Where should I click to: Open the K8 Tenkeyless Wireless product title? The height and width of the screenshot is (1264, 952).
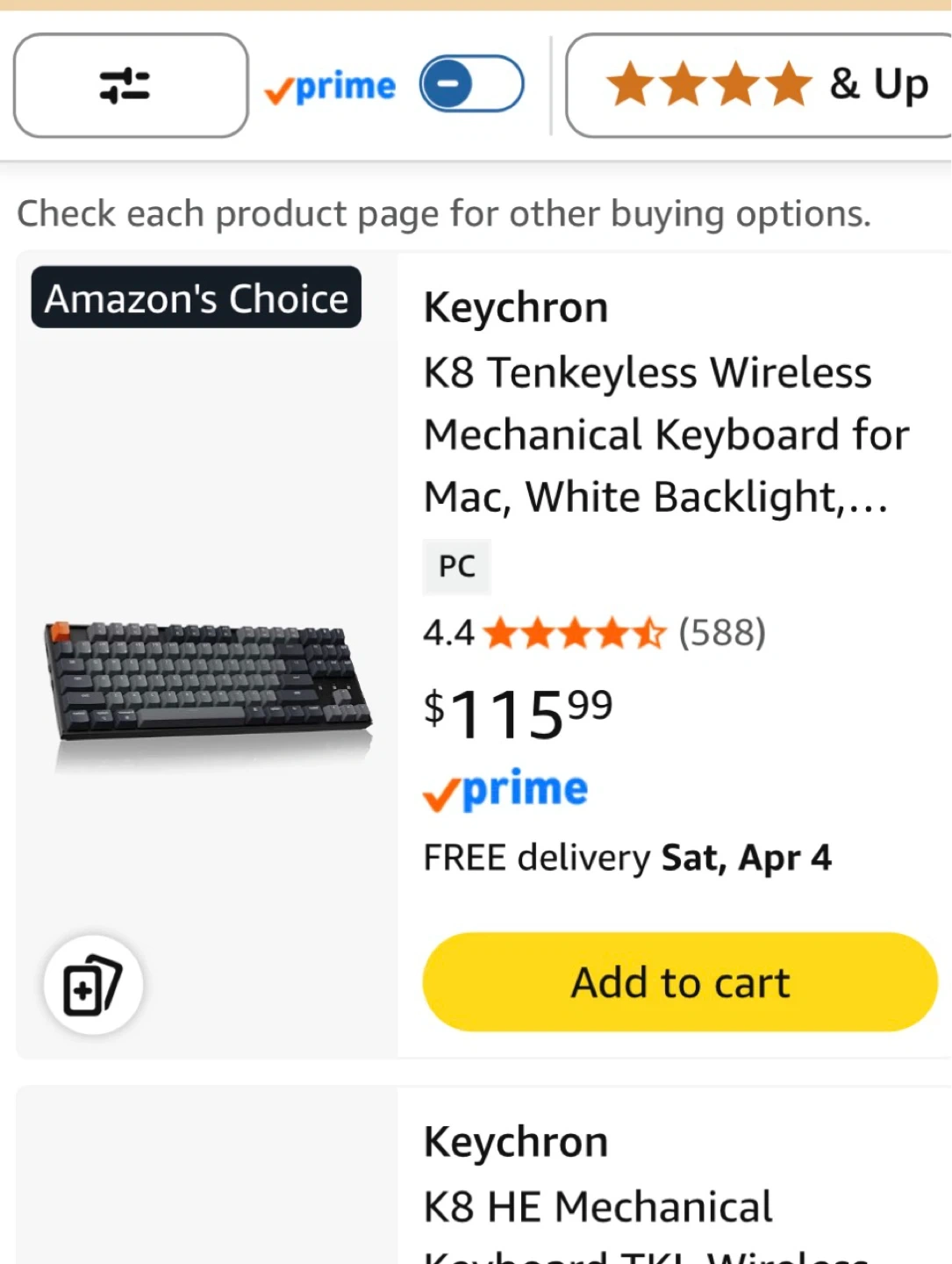(x=665, y=434)
